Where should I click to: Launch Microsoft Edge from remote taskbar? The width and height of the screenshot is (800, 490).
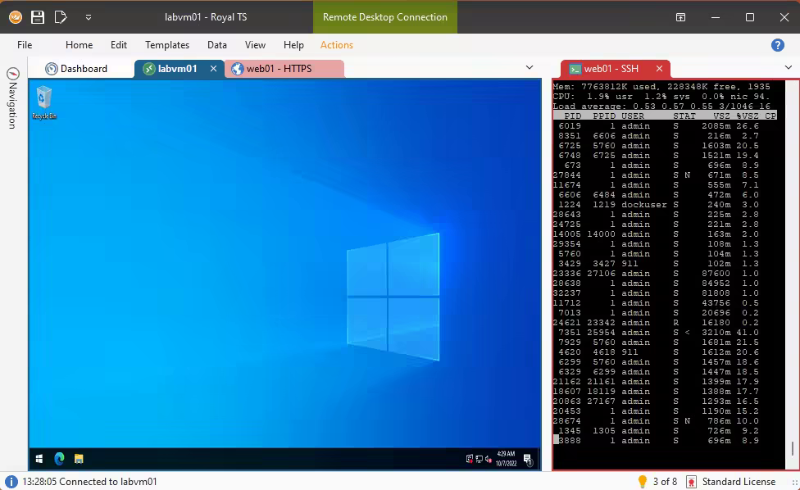[x=59, y=459]
